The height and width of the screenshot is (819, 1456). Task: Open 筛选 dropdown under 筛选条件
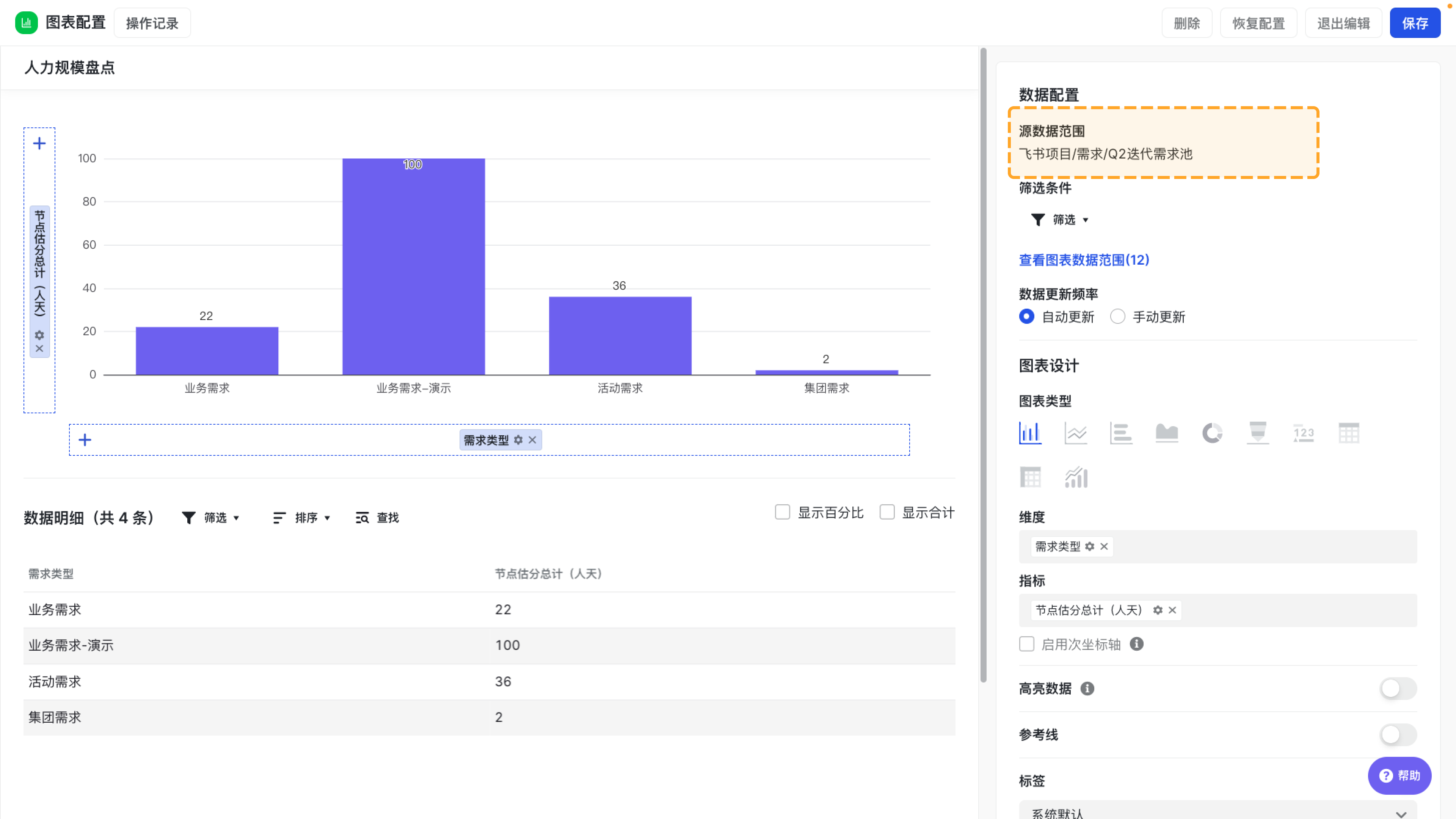1061,219
